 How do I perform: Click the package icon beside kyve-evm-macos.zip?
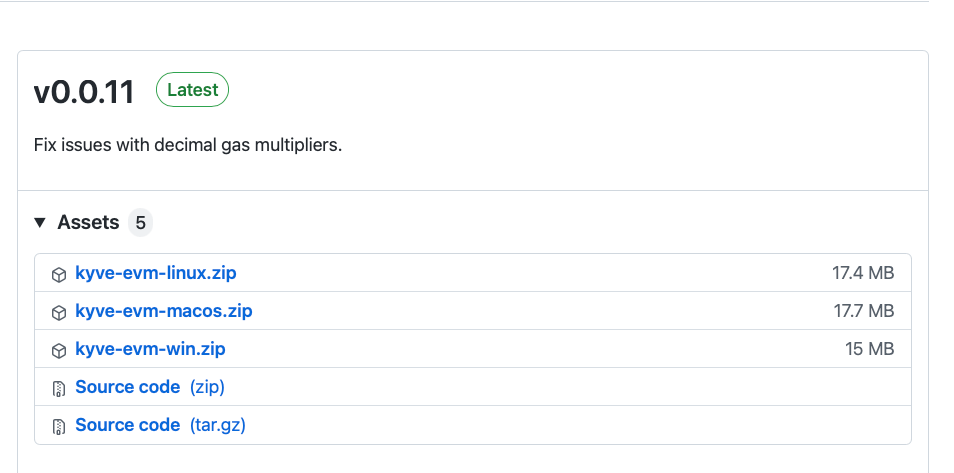click(59, 312)
